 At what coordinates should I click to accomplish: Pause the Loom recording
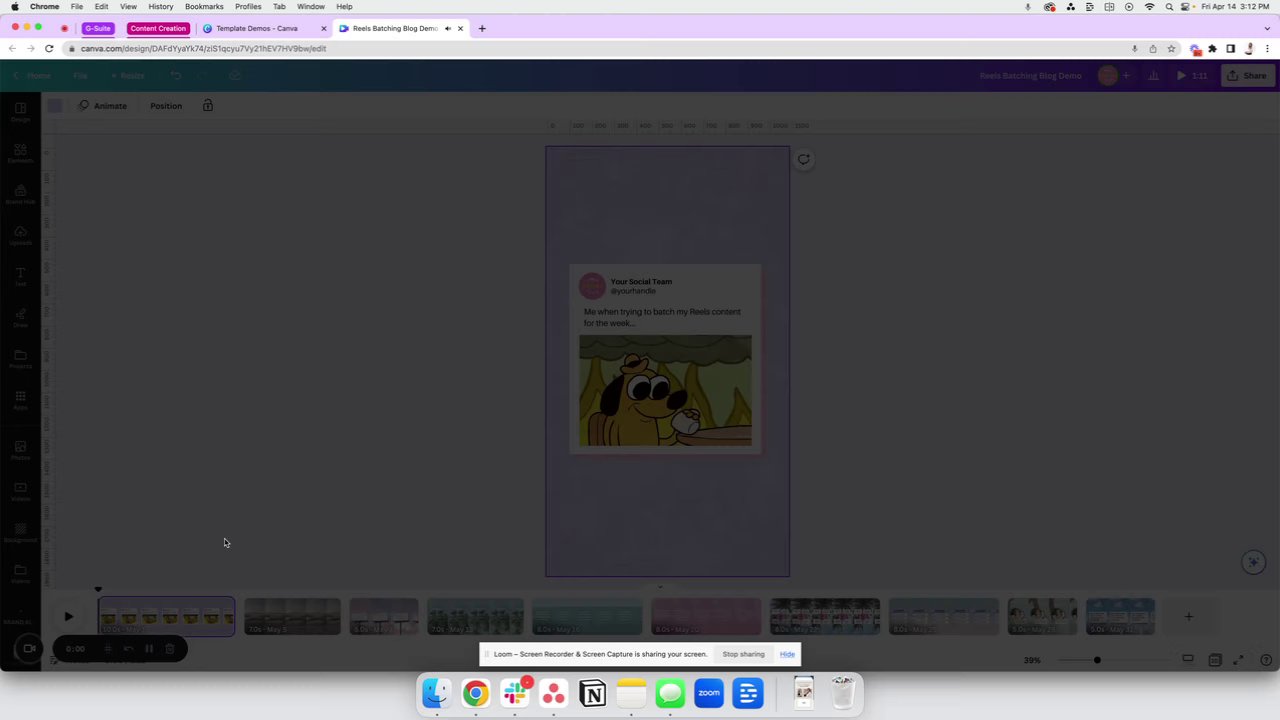(149, 649)
